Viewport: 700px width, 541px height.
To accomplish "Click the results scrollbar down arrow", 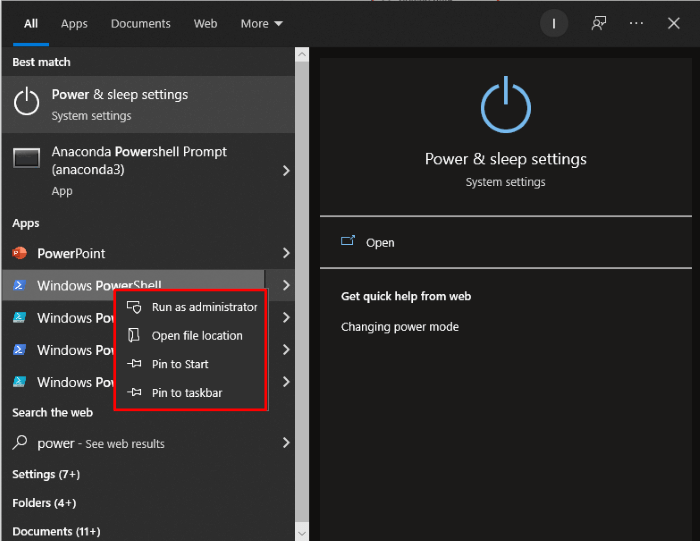I will pyautogui.click(x=302, y=533).
